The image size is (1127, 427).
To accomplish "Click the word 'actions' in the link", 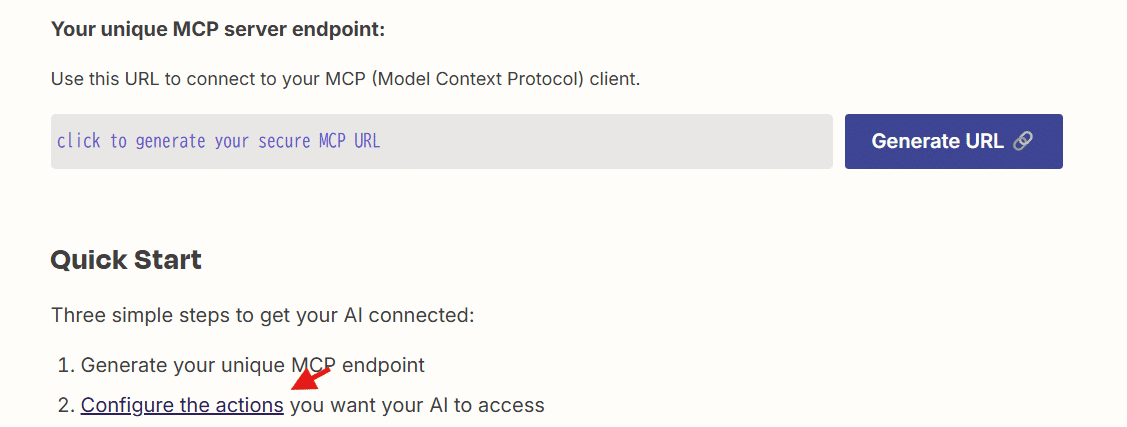I will (251, 405).
